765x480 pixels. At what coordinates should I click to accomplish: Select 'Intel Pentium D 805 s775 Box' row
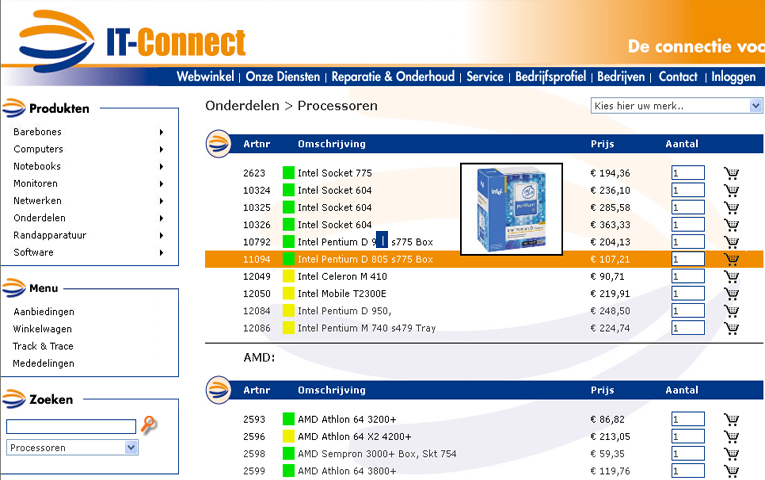484,259
